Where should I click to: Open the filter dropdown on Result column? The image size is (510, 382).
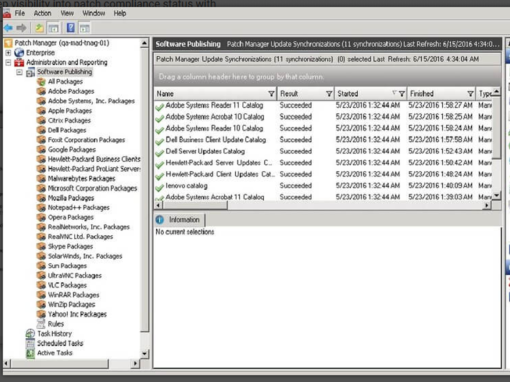pyautogui.click(x=329, y=94)
